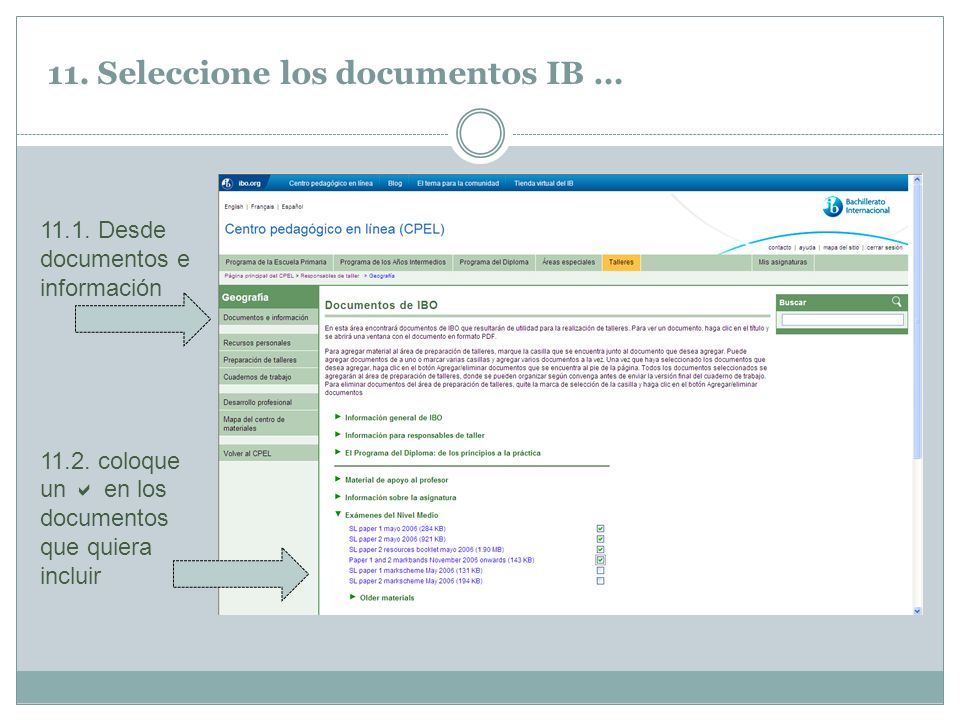Click Centro pedagógico en línea top link
The height and width of the screenshot is (720, 960).
point(331,183)
